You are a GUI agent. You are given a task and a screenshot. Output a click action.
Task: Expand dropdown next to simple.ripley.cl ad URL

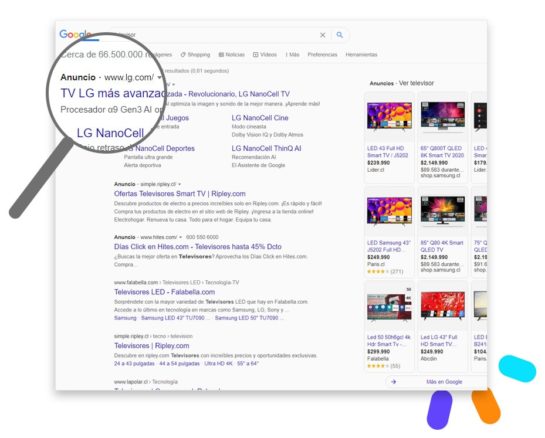tap(180, 184)
